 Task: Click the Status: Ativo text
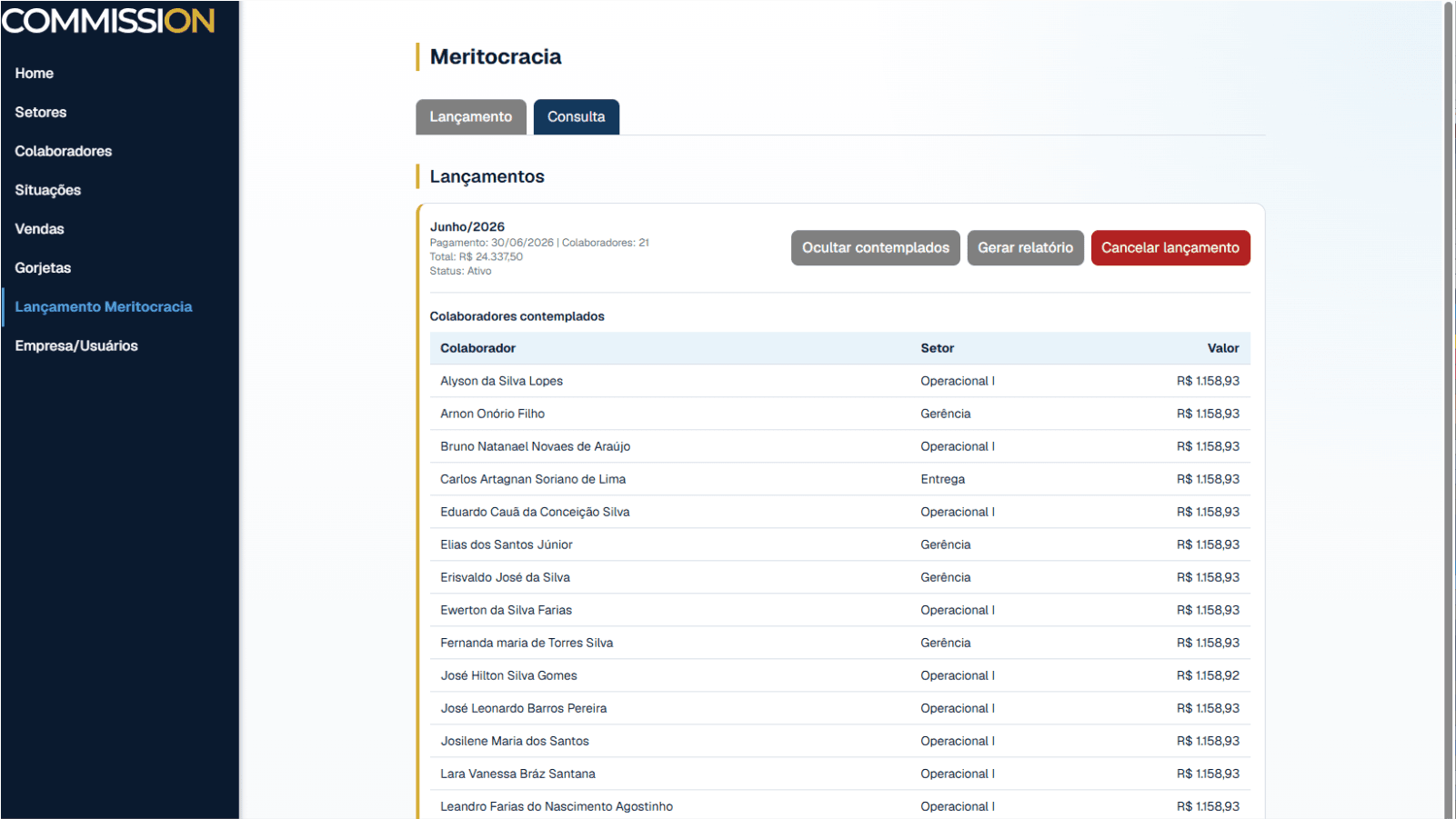click(460, 271)
